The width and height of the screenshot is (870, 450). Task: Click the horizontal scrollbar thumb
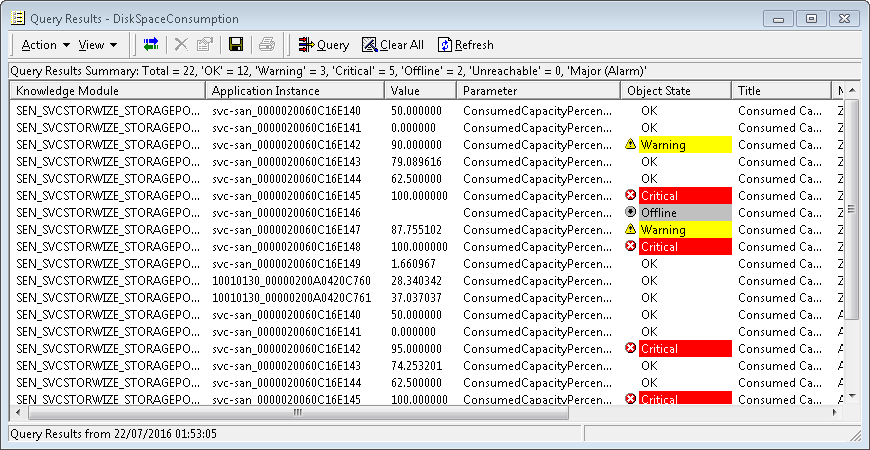click(298, 412)
